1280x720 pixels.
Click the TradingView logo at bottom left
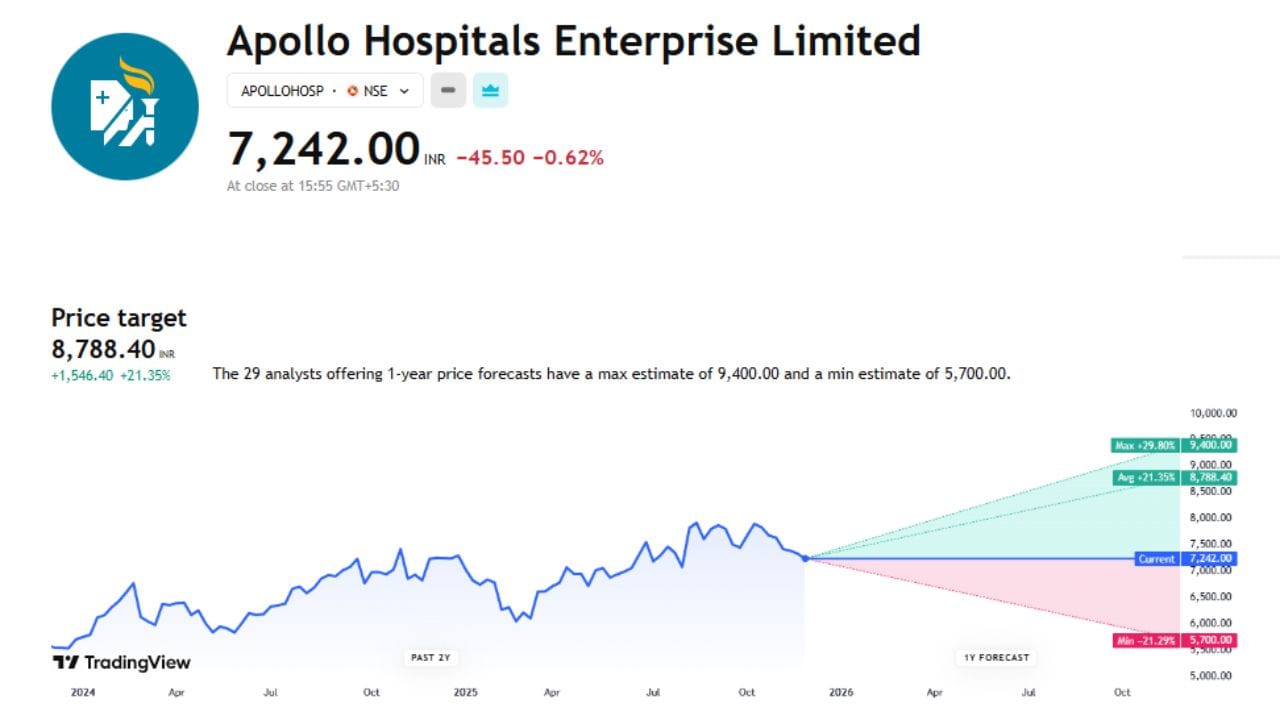pyautogui.click(x=120, y=662)
